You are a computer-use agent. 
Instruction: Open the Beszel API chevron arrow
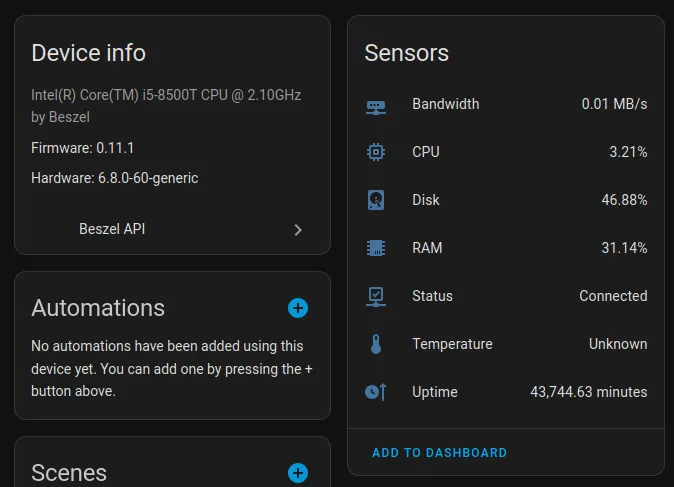[298, 230]
